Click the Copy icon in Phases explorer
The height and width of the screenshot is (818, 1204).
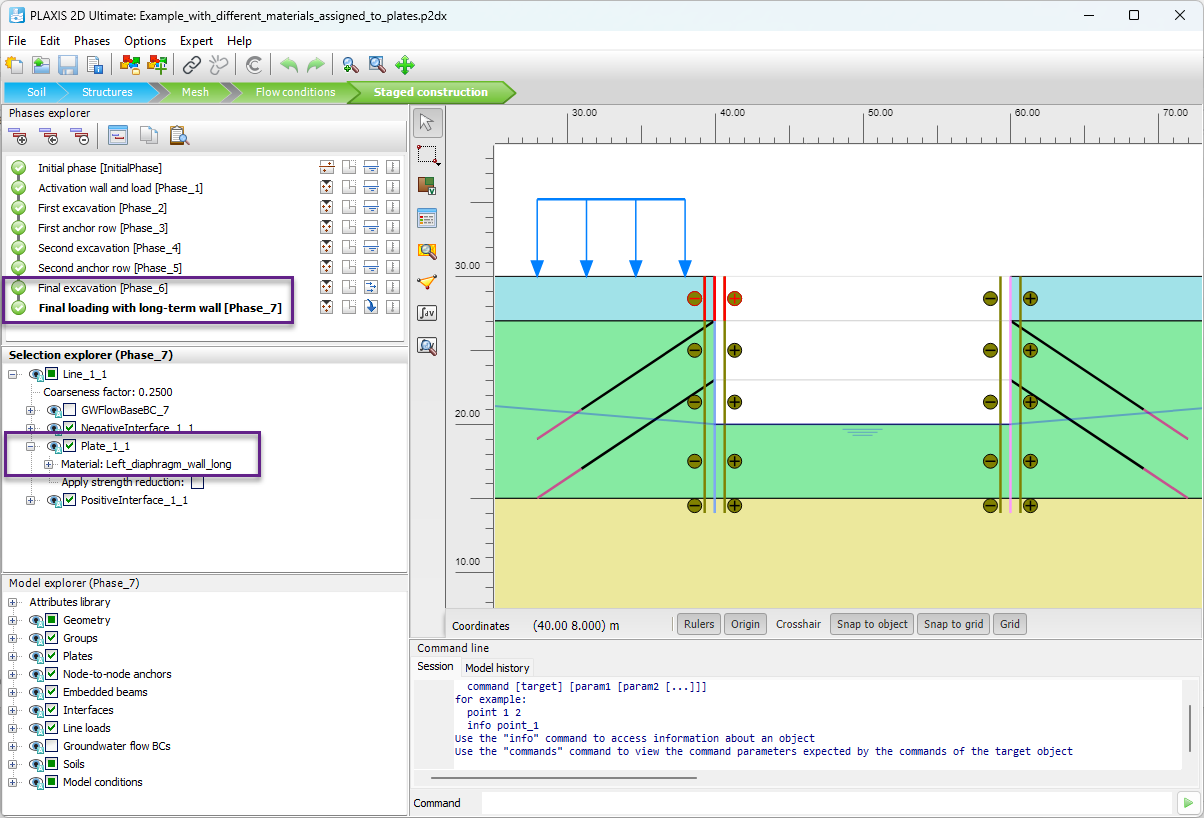[148, 135]
